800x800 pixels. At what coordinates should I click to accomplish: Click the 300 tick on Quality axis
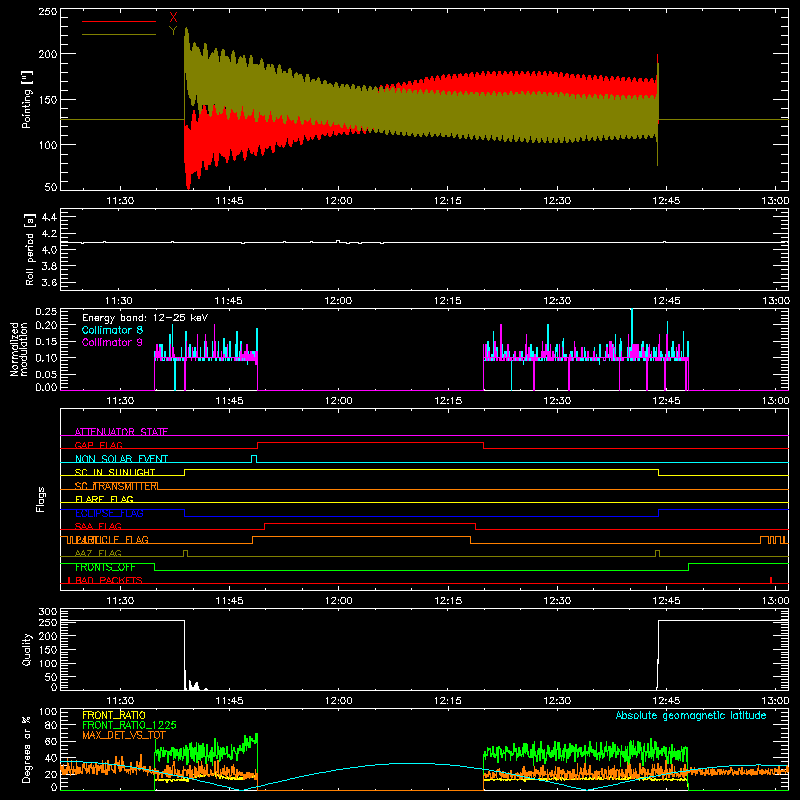click(48, 612)
